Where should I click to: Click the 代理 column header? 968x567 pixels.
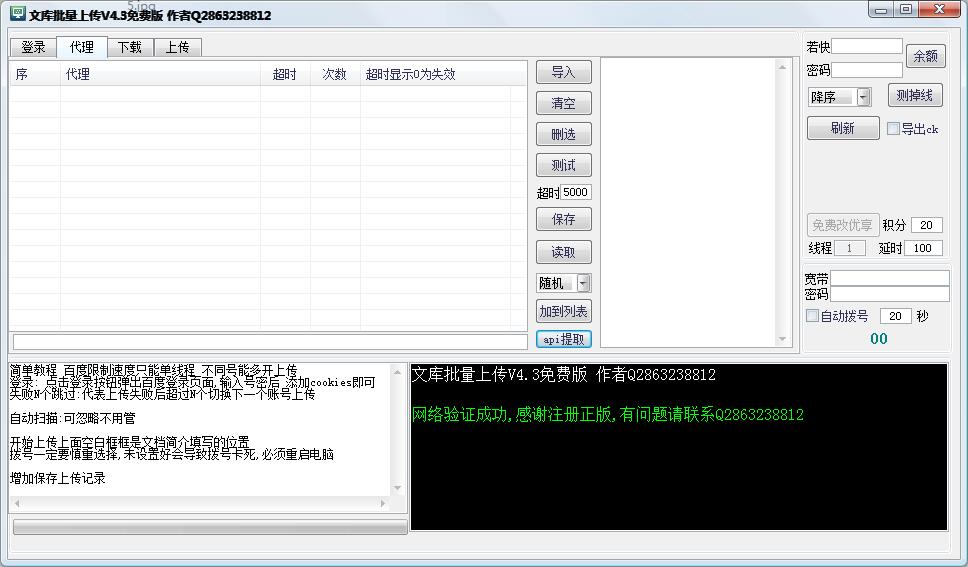161,74
